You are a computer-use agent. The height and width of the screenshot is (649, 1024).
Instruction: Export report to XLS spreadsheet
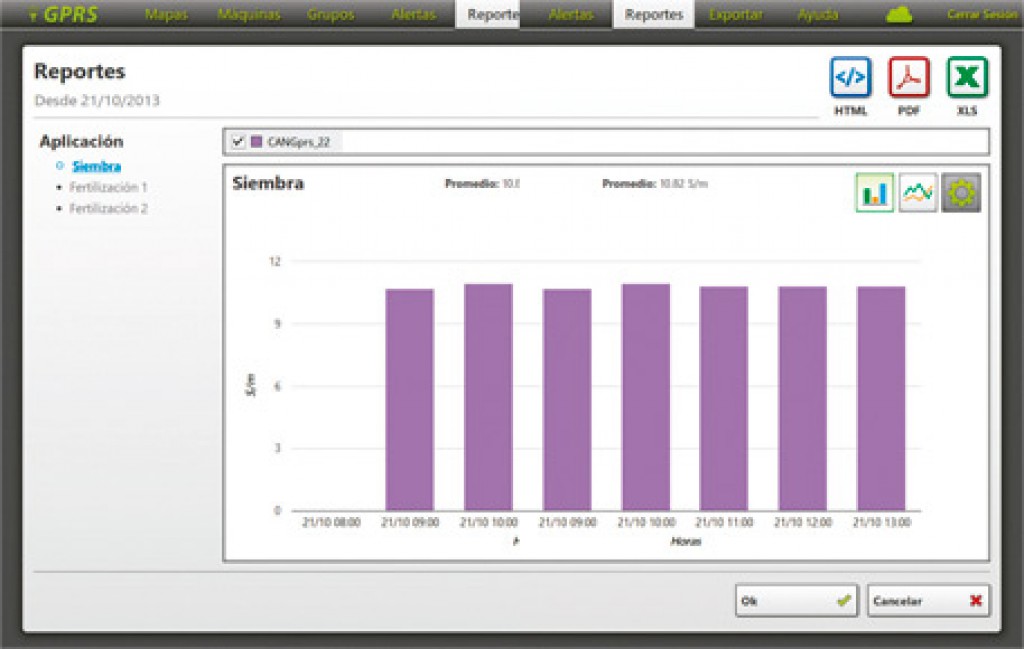(967, 78)
